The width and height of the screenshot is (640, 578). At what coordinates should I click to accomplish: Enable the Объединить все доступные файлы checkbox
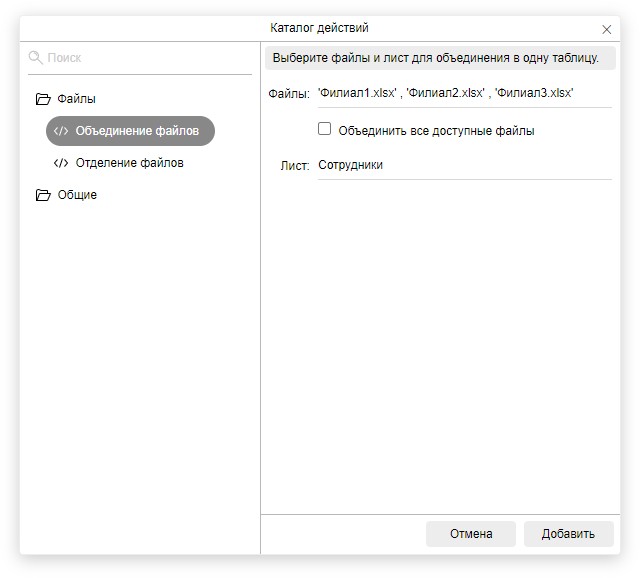click(324, 129)
